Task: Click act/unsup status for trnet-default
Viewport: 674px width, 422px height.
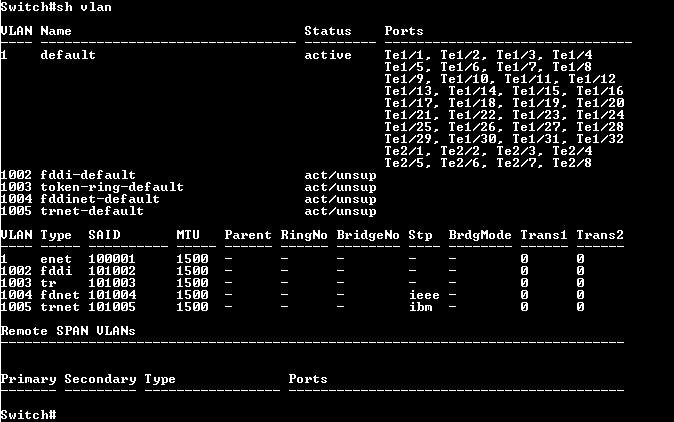Action: (x=340, y=211)
